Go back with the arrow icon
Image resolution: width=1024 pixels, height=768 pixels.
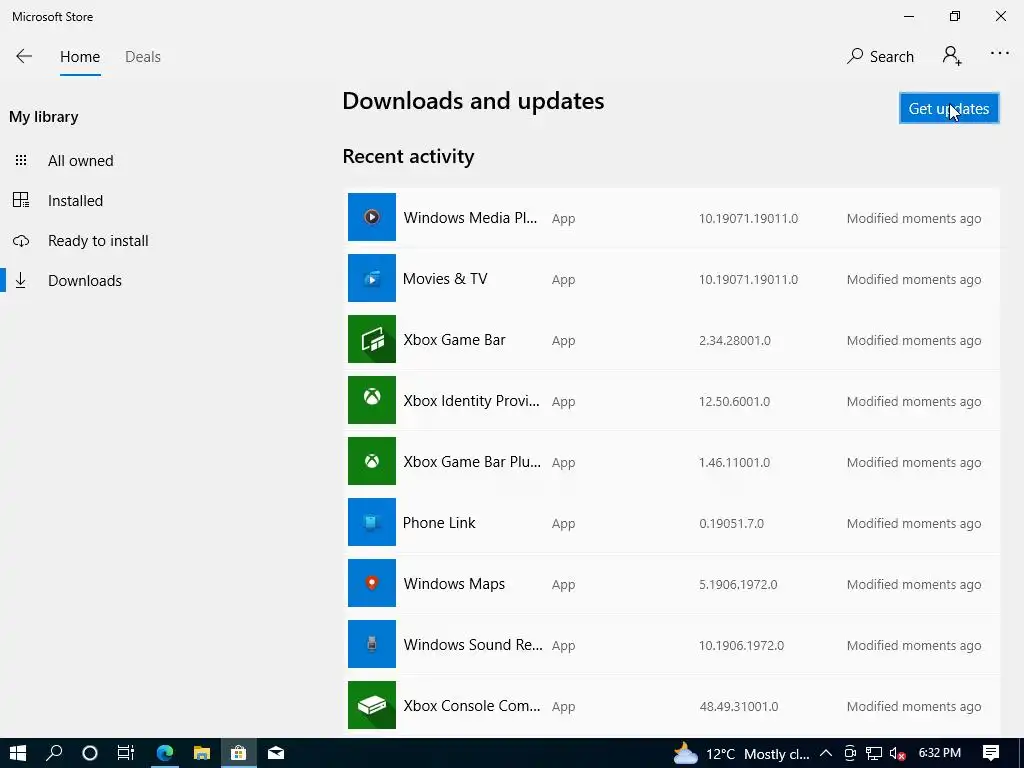tap(24, 56)
